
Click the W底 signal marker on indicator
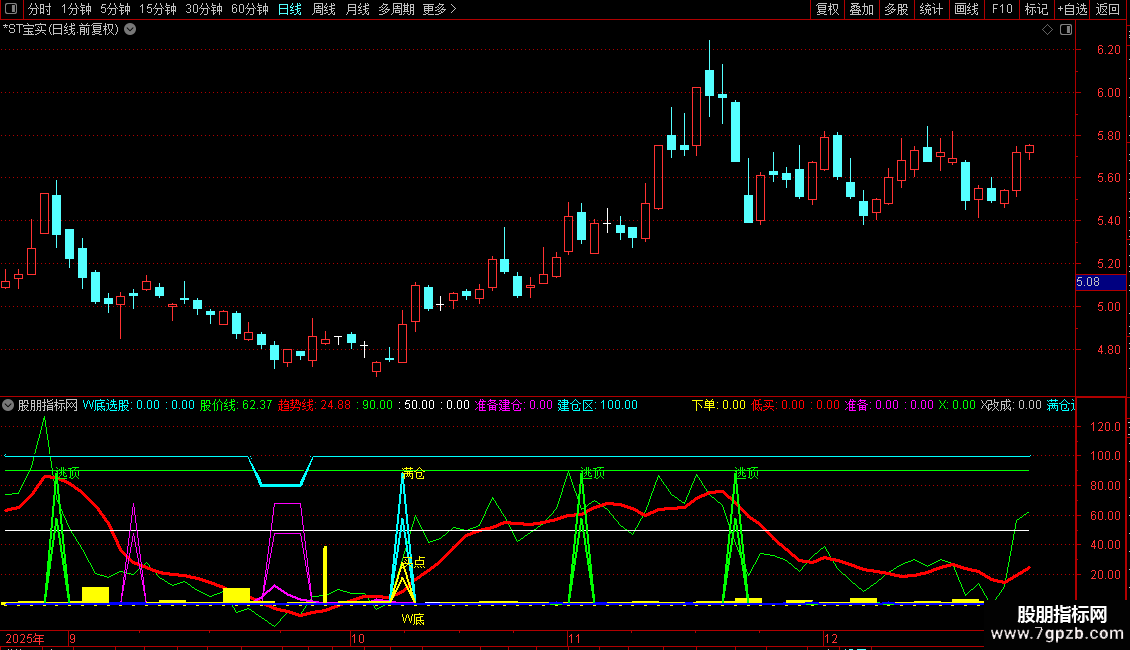point(413,620)
